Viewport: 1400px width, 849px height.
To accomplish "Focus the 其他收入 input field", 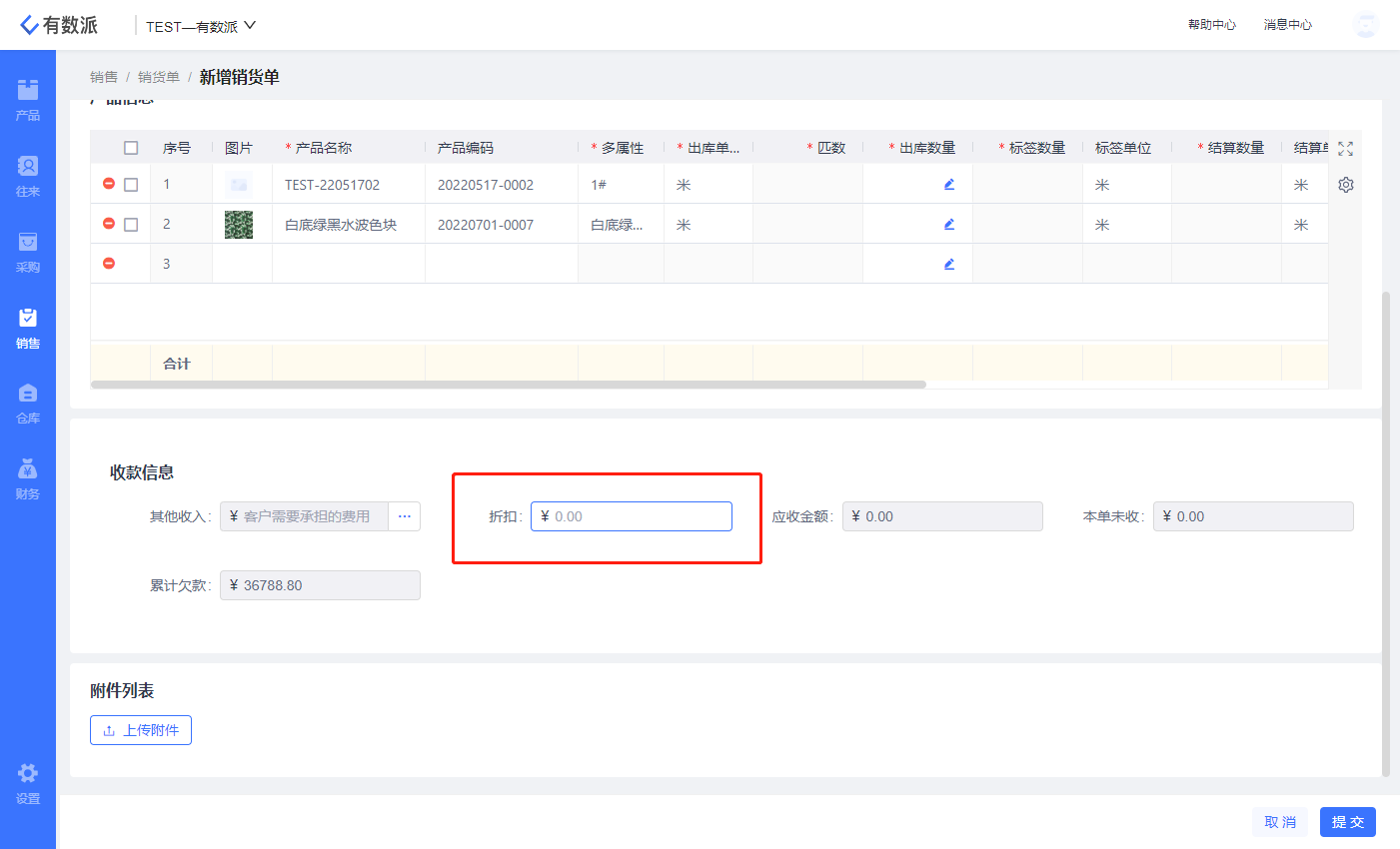I will point(304,516).
